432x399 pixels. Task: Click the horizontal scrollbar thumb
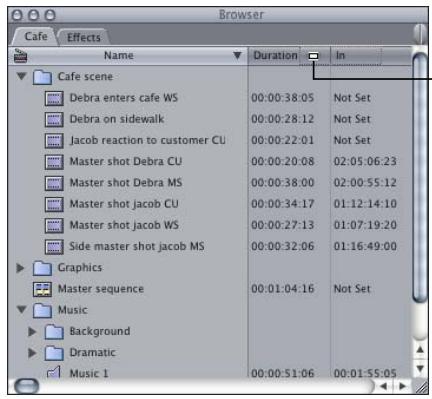pyautogui.click(x=27, y=386)
